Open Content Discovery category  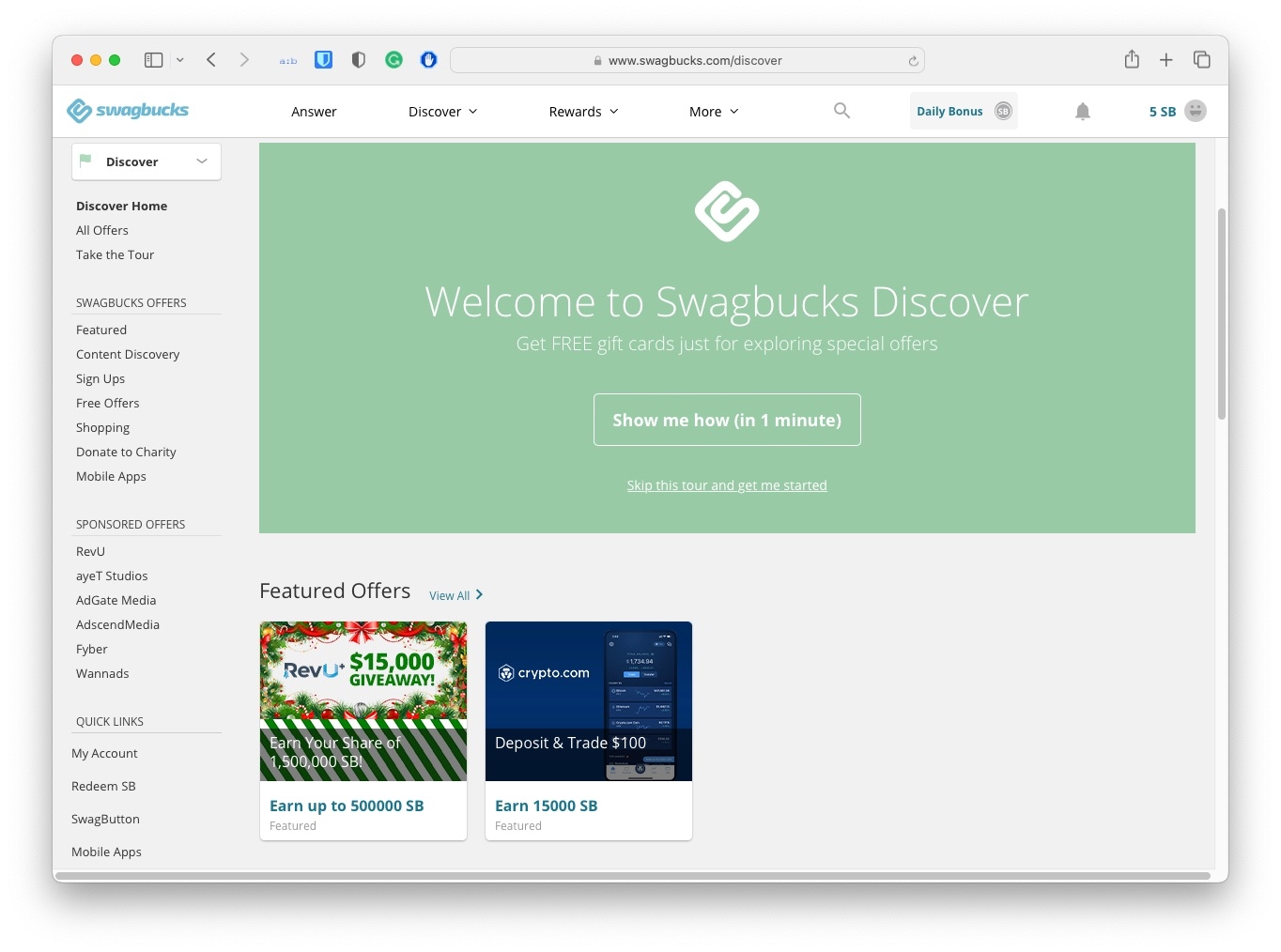click(x=128, y=354)
